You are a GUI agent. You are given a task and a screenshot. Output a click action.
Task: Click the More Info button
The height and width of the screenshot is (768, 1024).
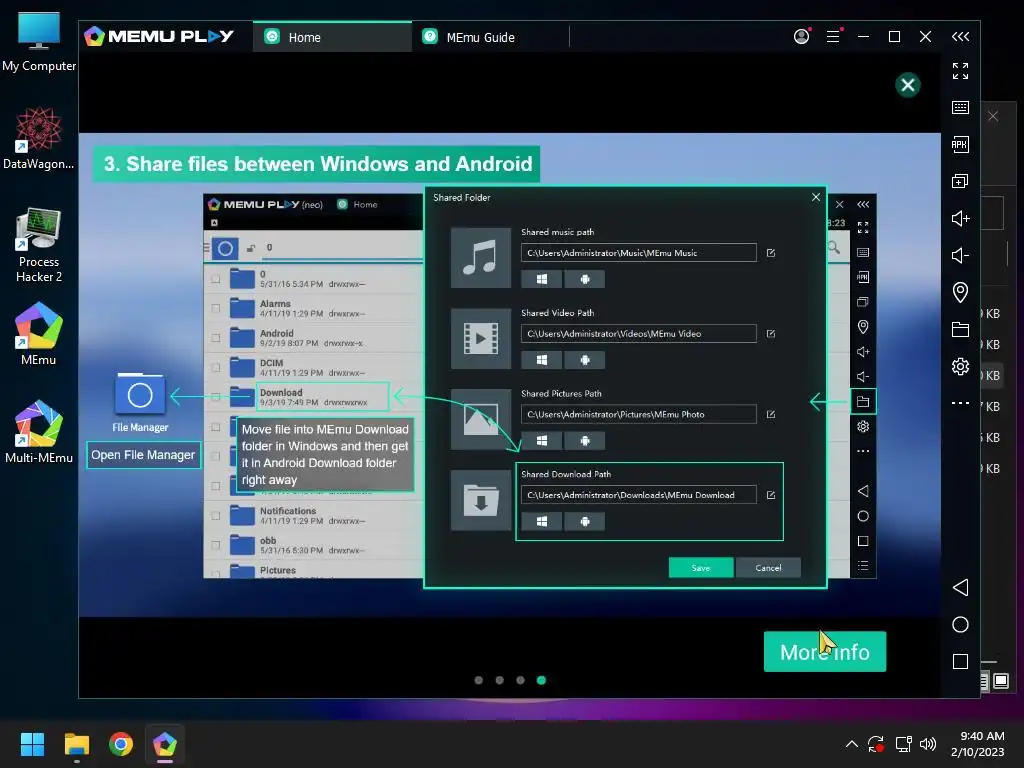click(x=825, y=651)
